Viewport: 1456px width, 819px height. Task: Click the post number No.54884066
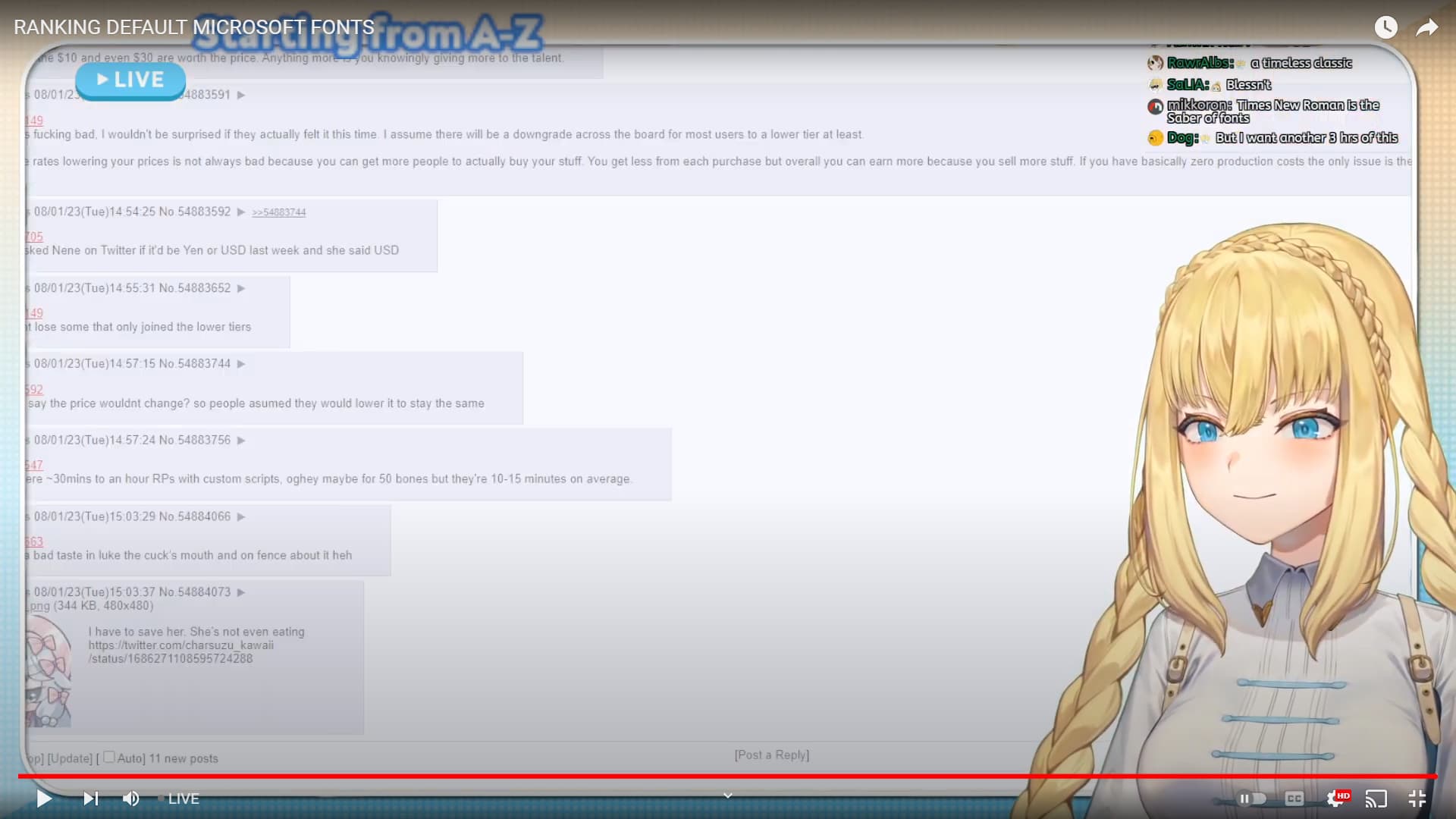(194, 516)
